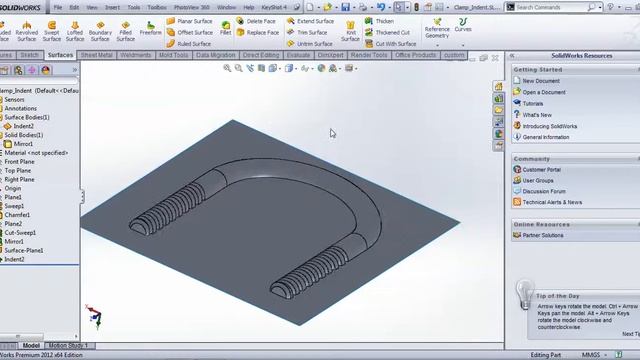Click the Trim Surface command
Screen dimensions: 640x360
coord(307,32)
